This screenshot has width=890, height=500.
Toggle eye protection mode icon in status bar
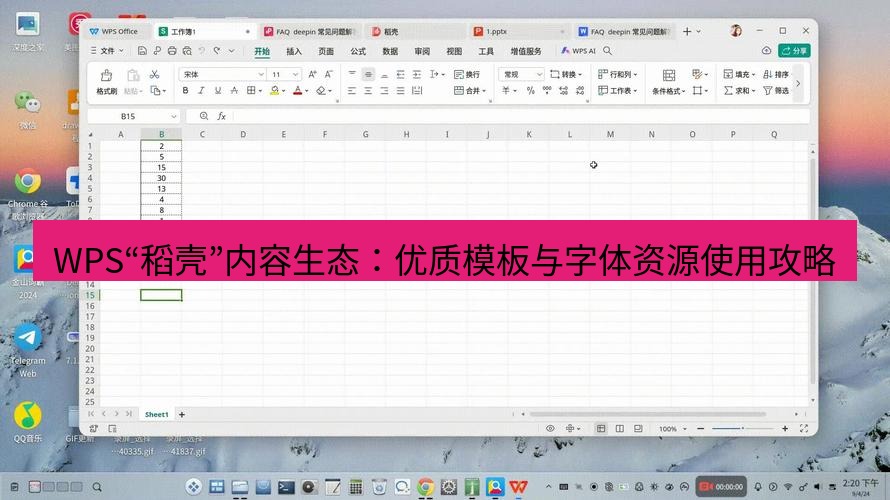click(x=550, y=428)
